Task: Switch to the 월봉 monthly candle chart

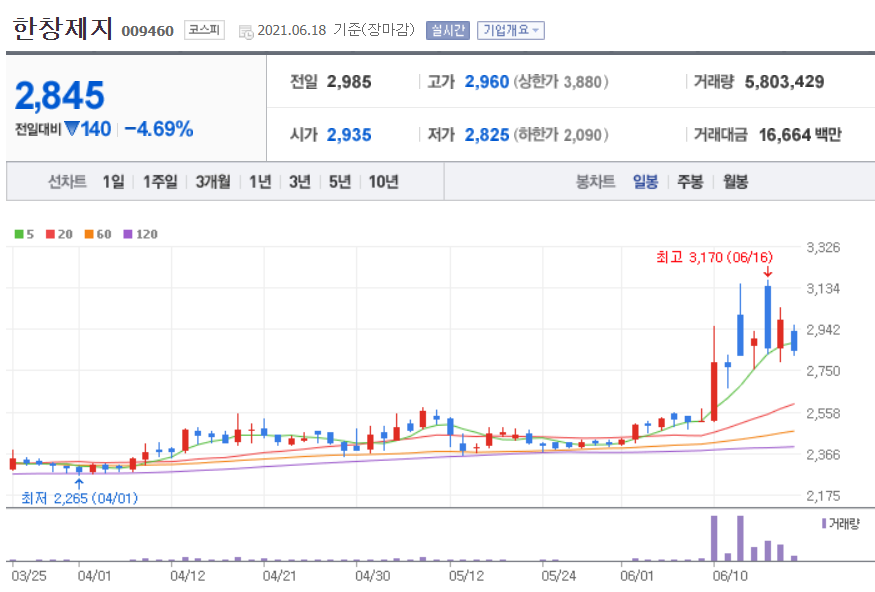Action: (x=735, y=181)
